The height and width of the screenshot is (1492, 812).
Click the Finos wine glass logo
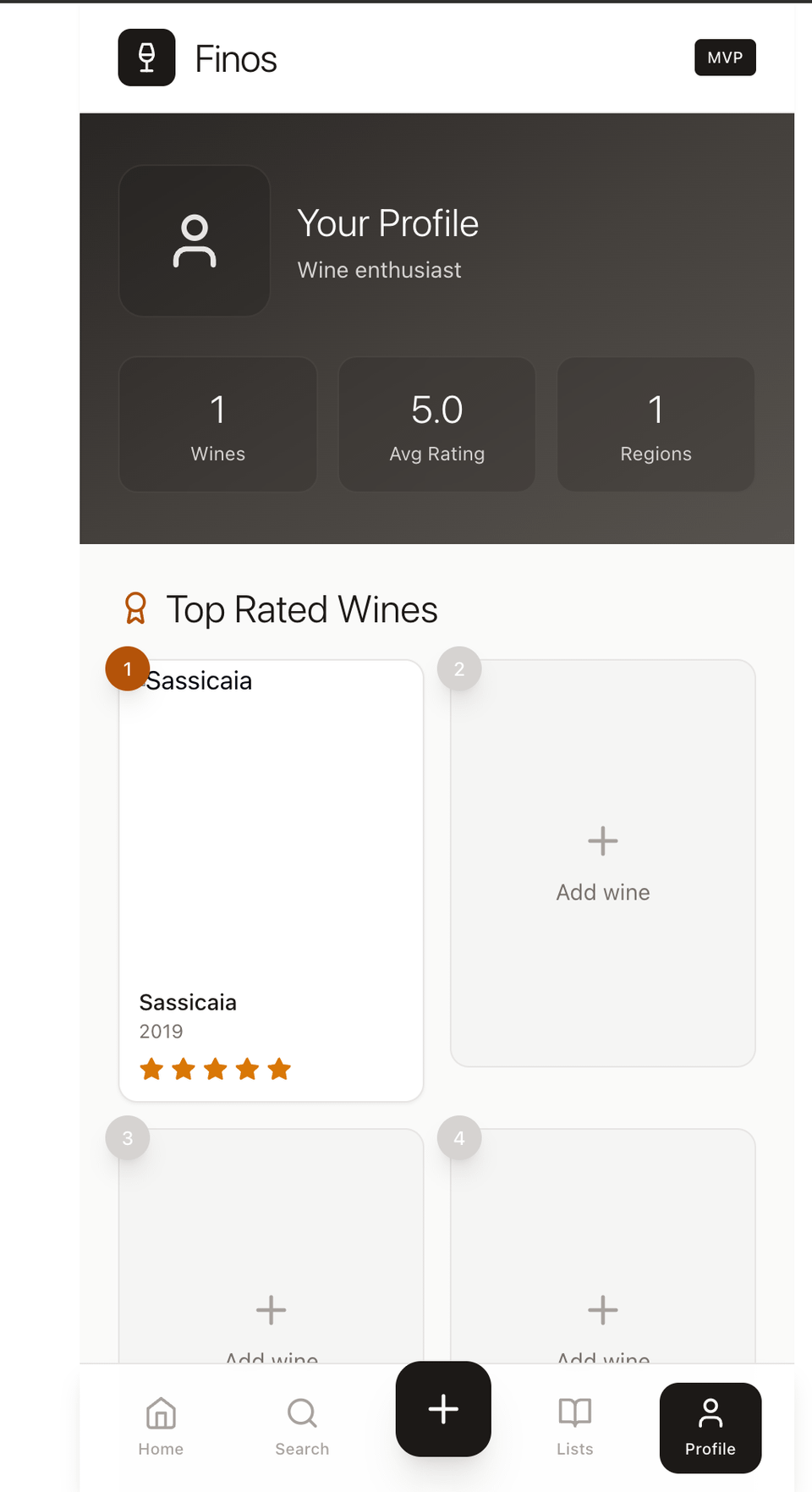point(146,58)
